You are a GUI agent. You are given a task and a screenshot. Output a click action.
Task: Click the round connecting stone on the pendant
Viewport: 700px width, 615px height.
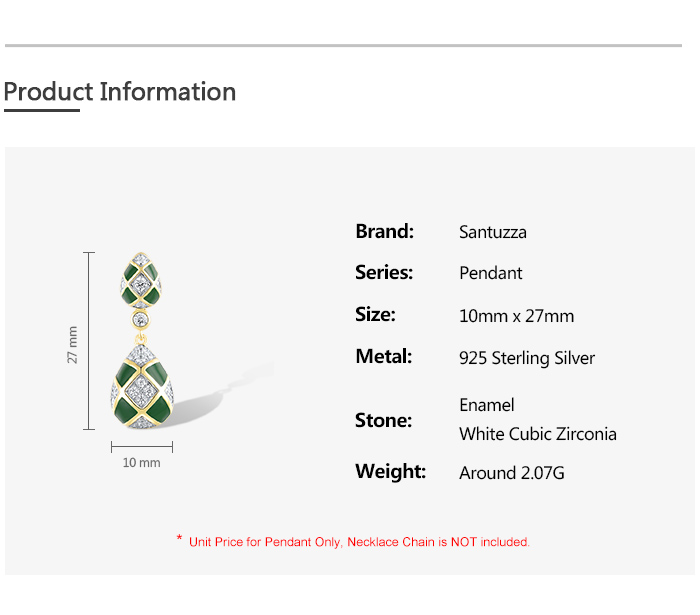tap(141, 320)
